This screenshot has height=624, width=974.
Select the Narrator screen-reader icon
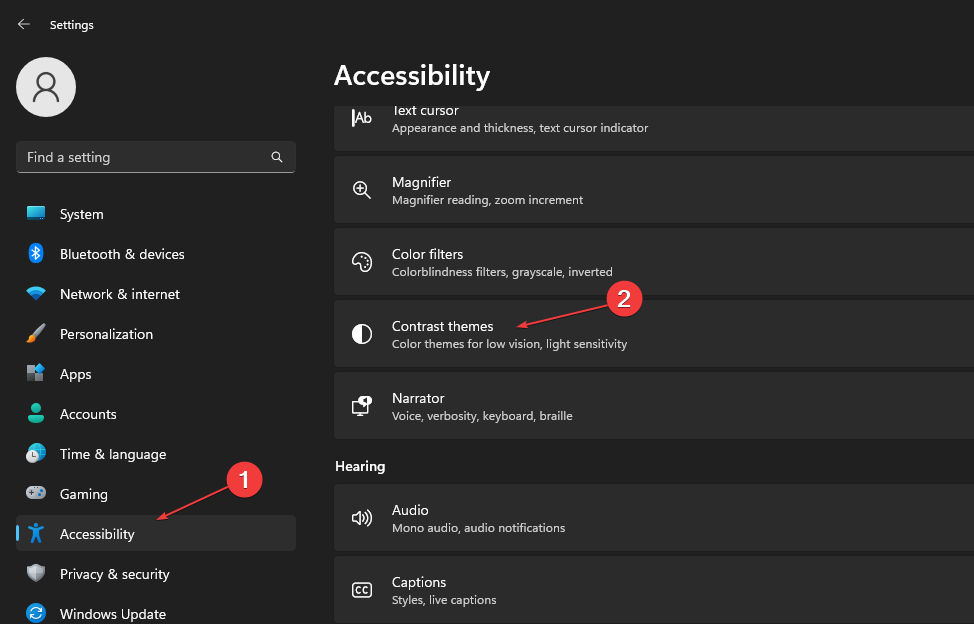[361, 405]
